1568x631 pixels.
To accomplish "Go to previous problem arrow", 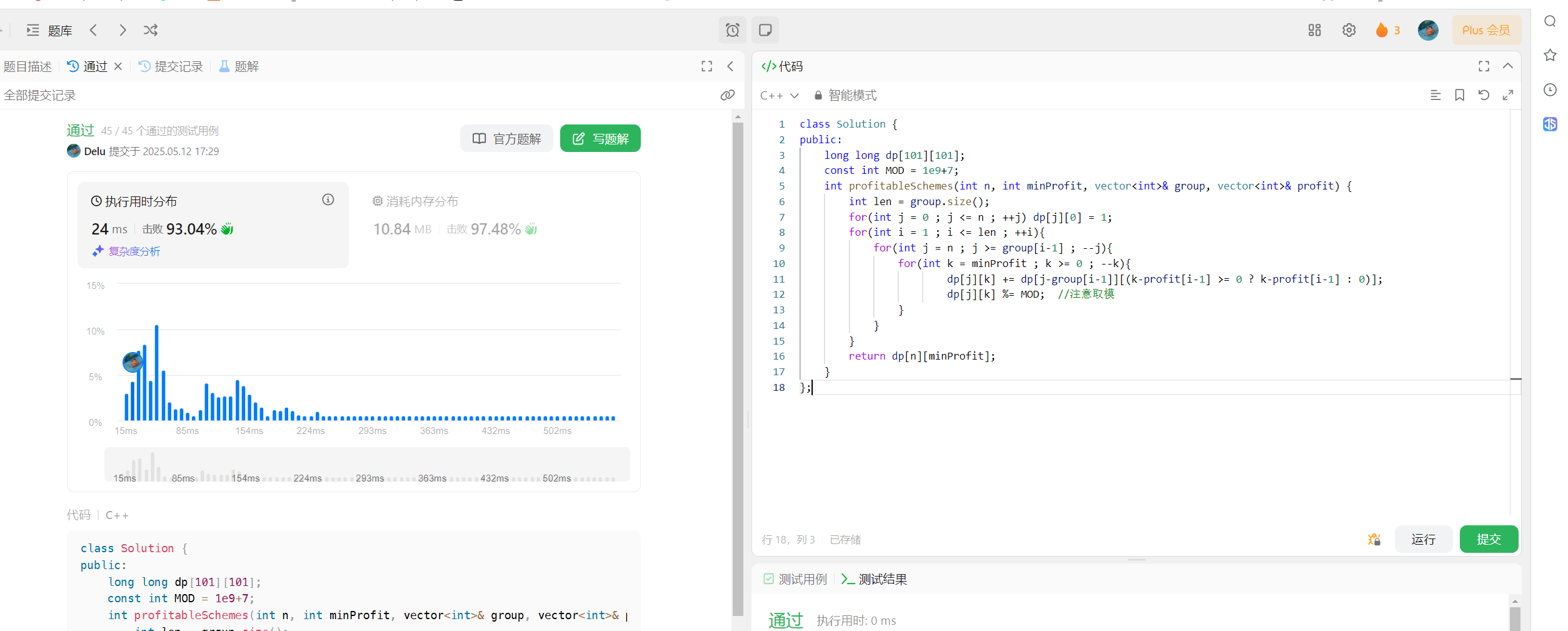I will point(93,30).
